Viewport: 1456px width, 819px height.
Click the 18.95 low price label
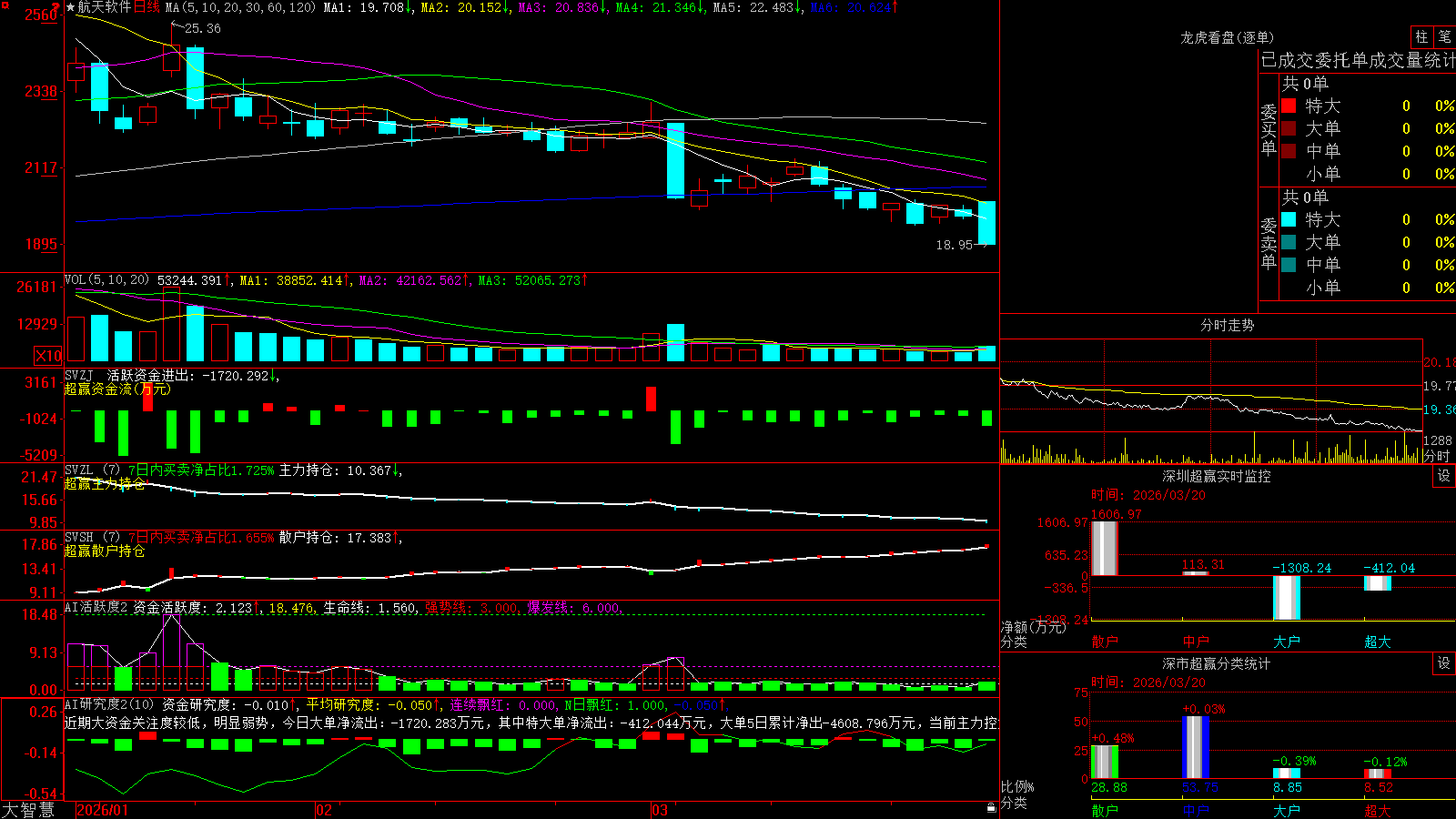coord(954,245)
